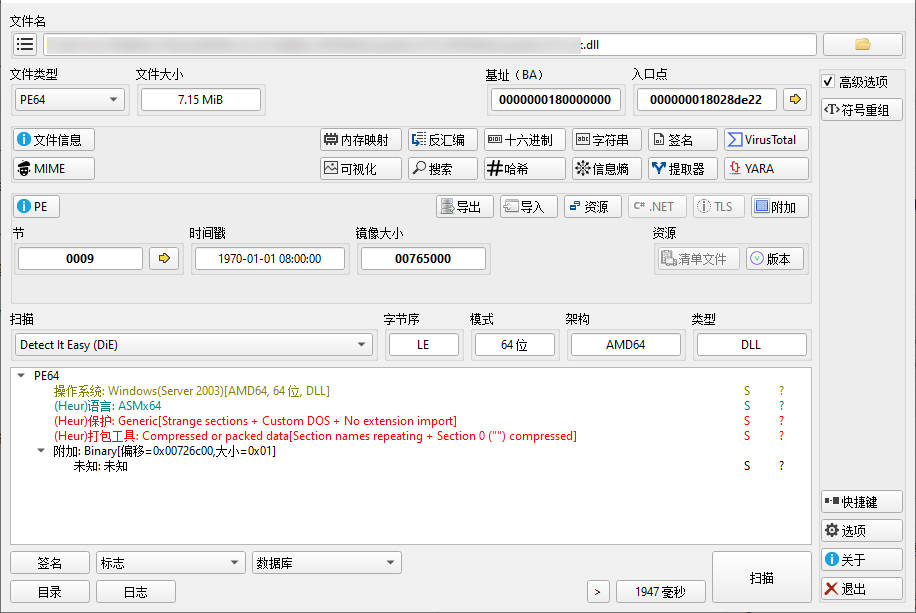
Task: Run a YARA scan
Action: click(766, 168)
